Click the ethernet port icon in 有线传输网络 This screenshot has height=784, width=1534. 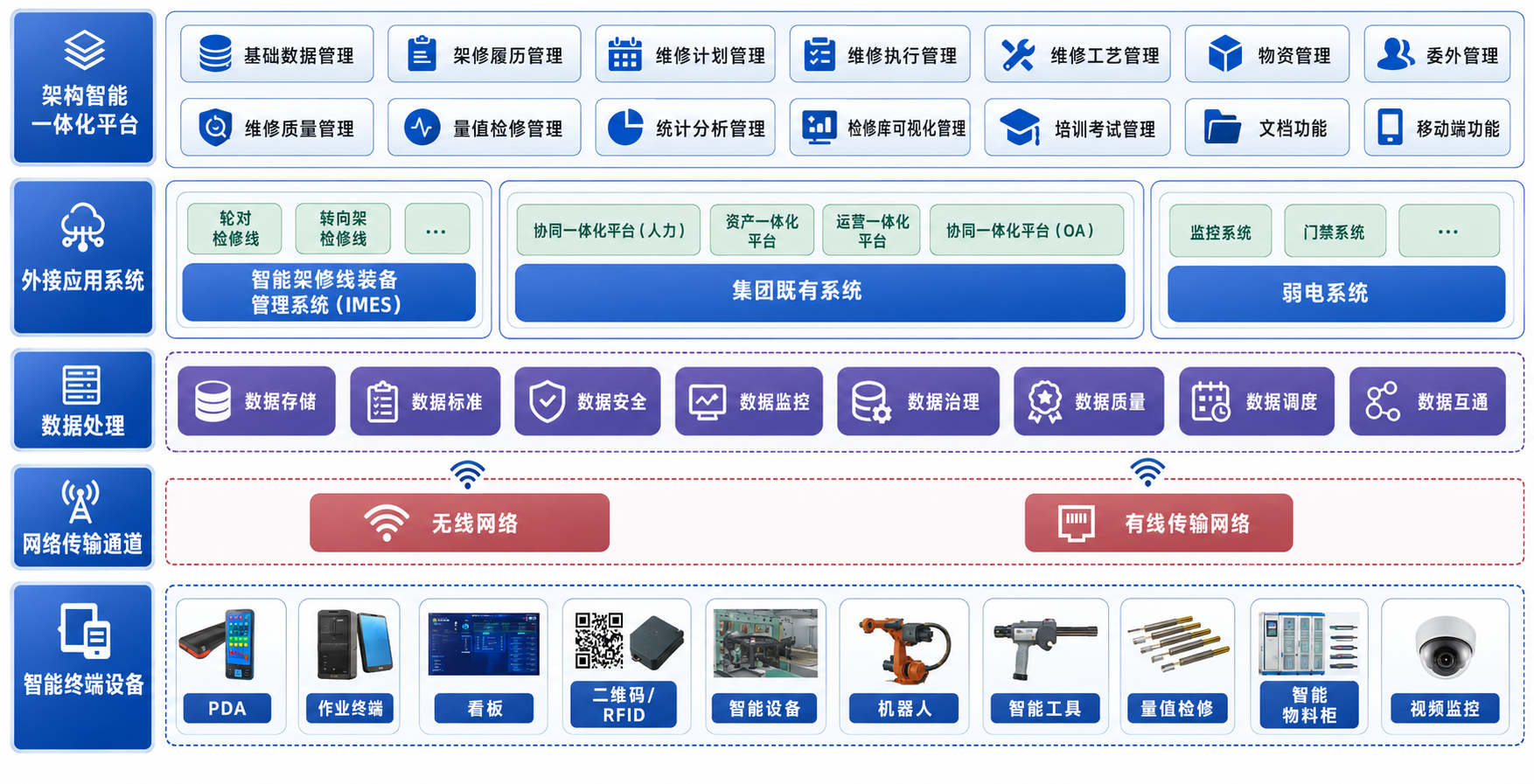tap(1076, 523)
